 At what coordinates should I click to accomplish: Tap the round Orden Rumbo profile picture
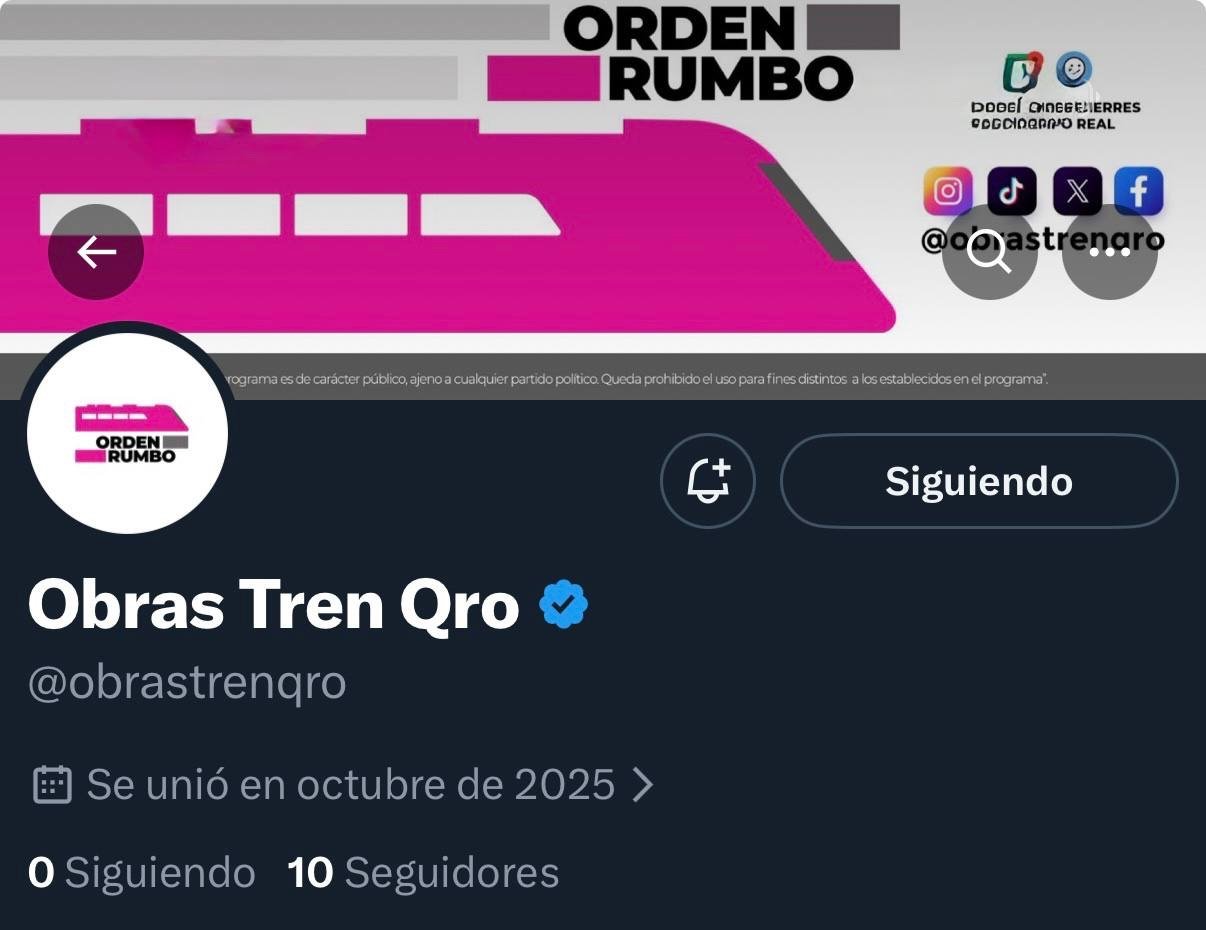pos(127,433)
